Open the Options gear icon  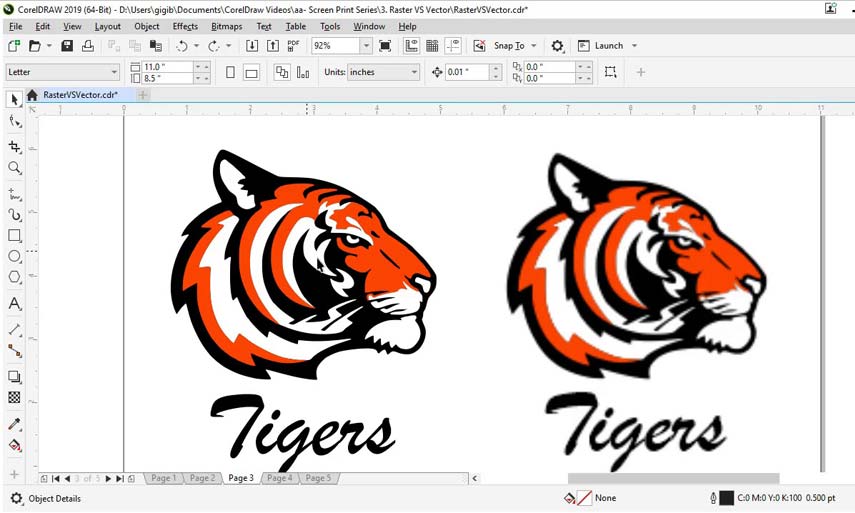click(557, 46)
